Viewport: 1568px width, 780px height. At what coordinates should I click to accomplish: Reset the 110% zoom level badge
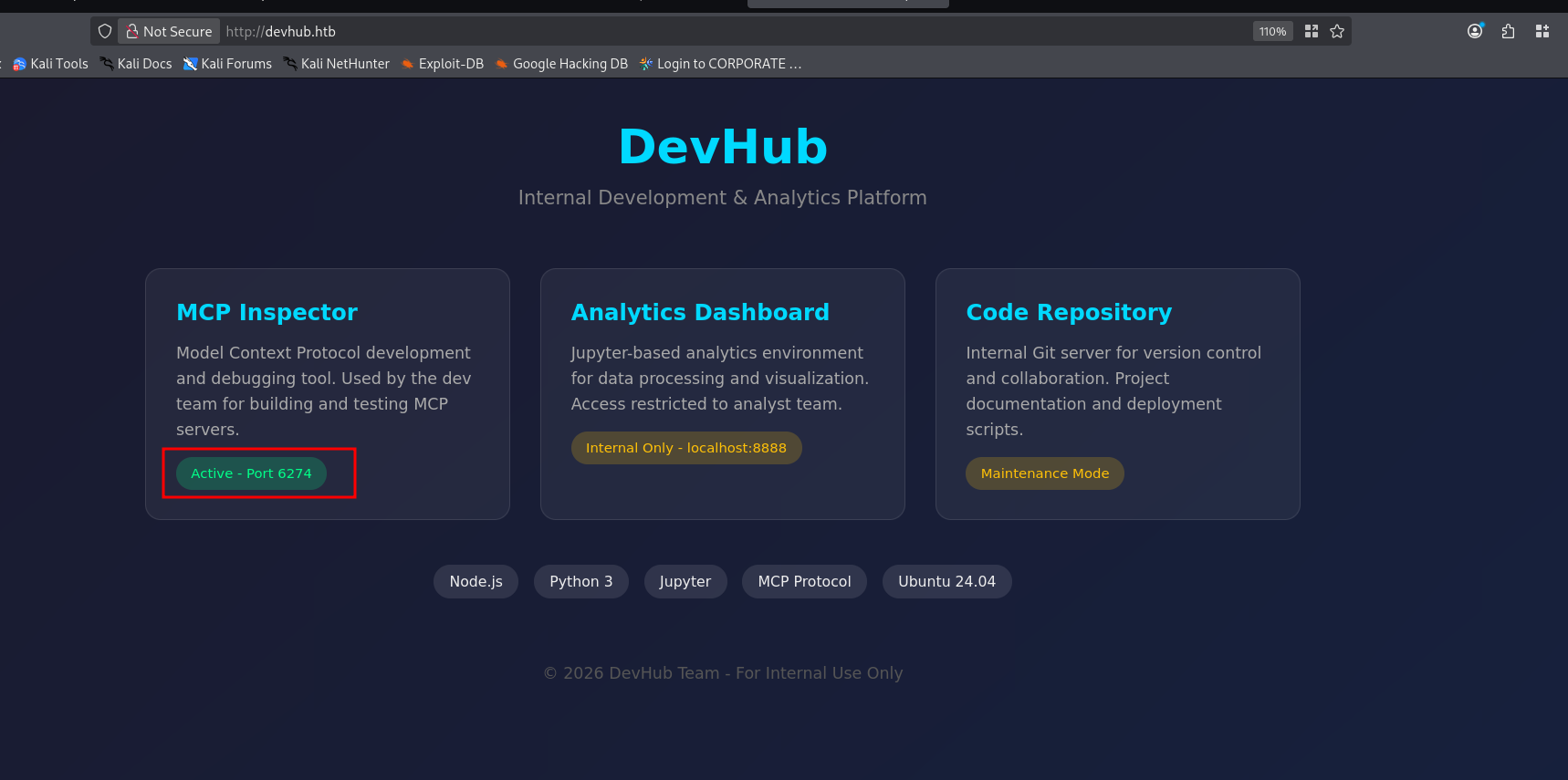[1272, 31]
